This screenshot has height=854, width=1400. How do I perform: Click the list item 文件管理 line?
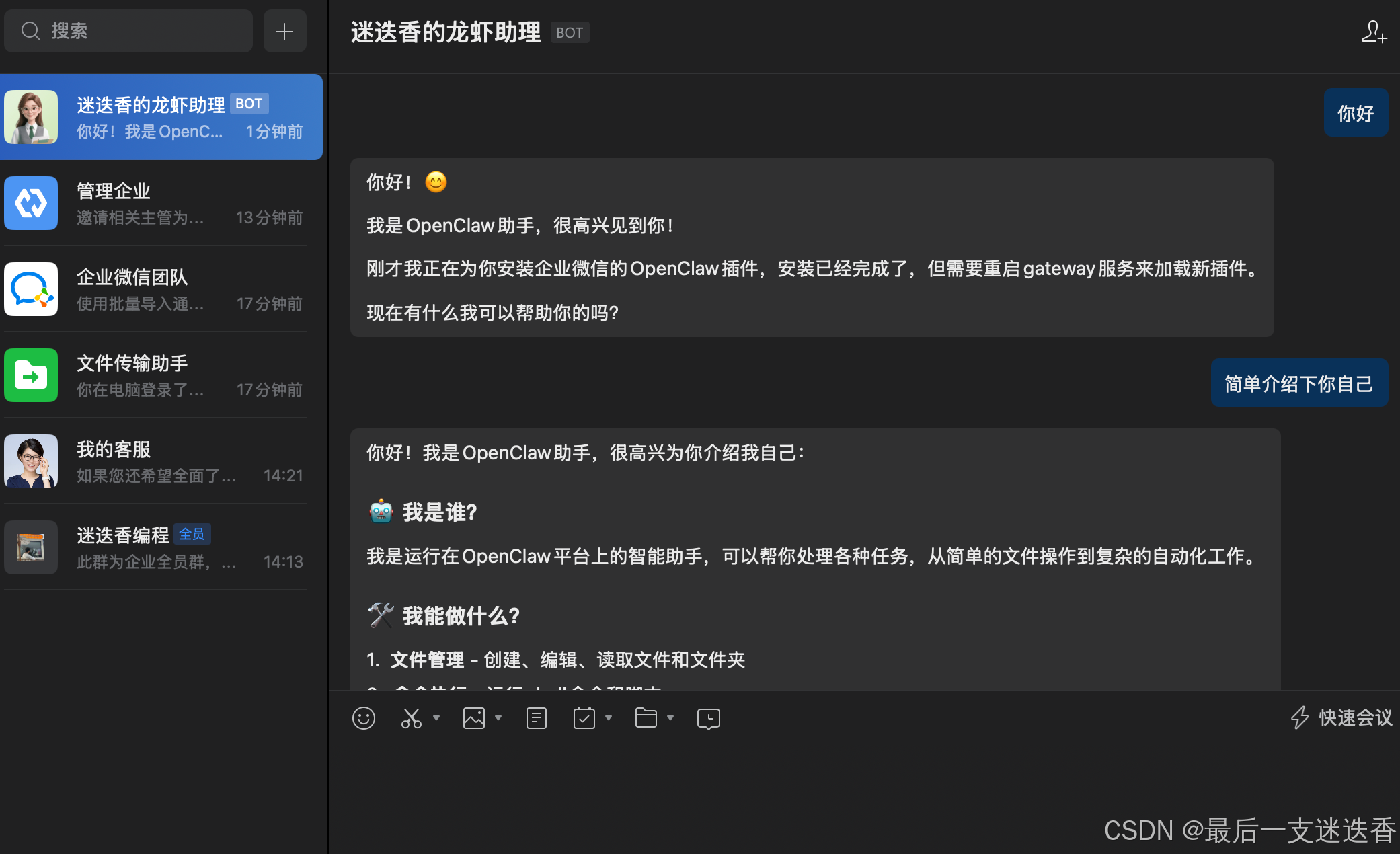(x=555, y=660)
